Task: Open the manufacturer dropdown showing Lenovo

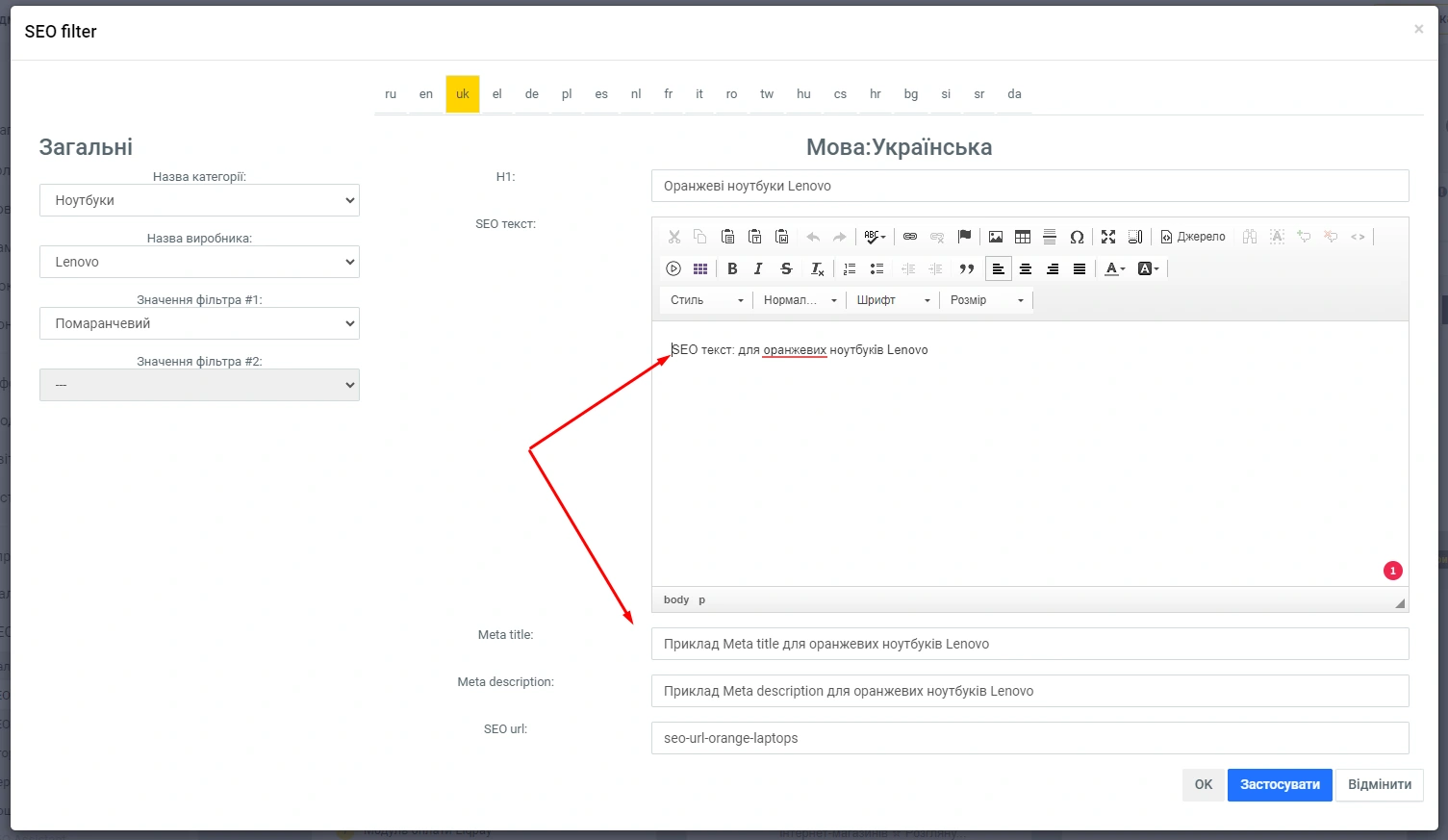Action: [x=199, y=262]
